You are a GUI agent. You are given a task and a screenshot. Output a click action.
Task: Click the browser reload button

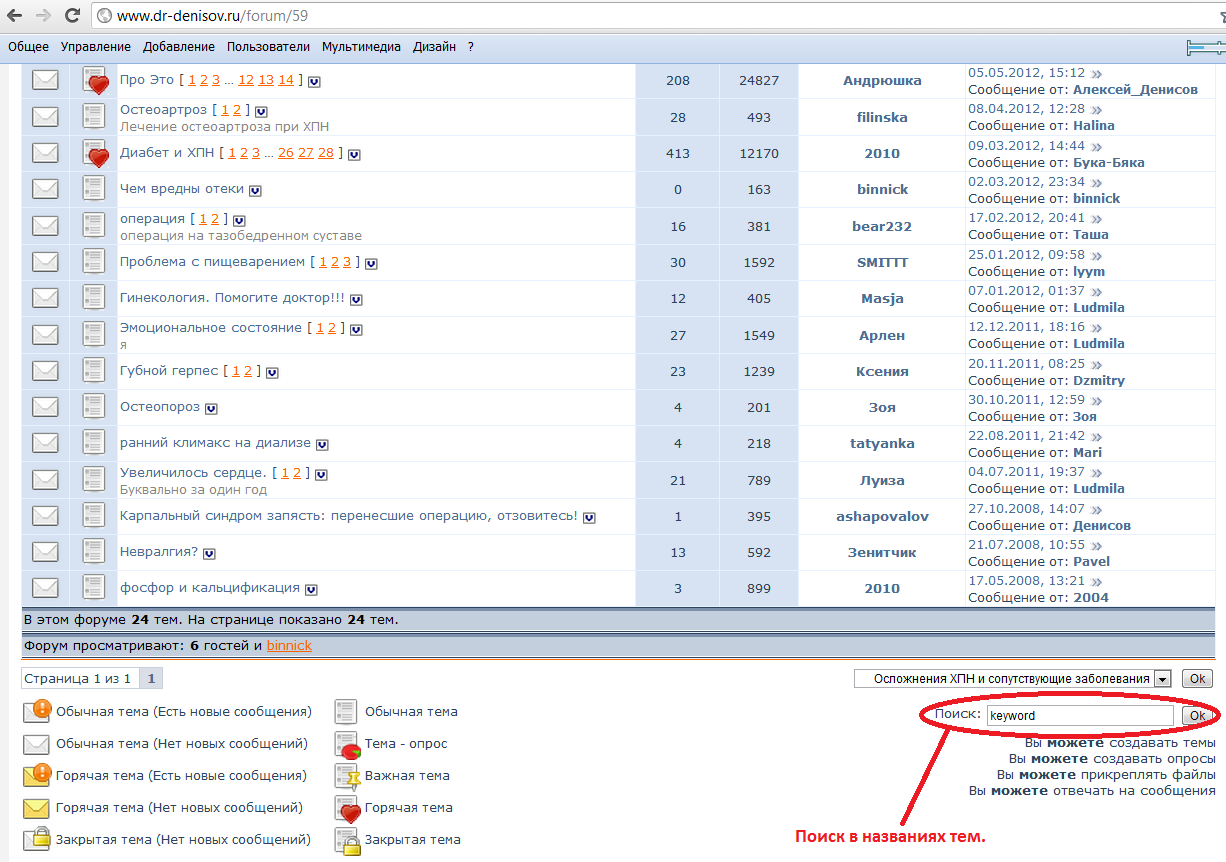(x=72, y=16)
